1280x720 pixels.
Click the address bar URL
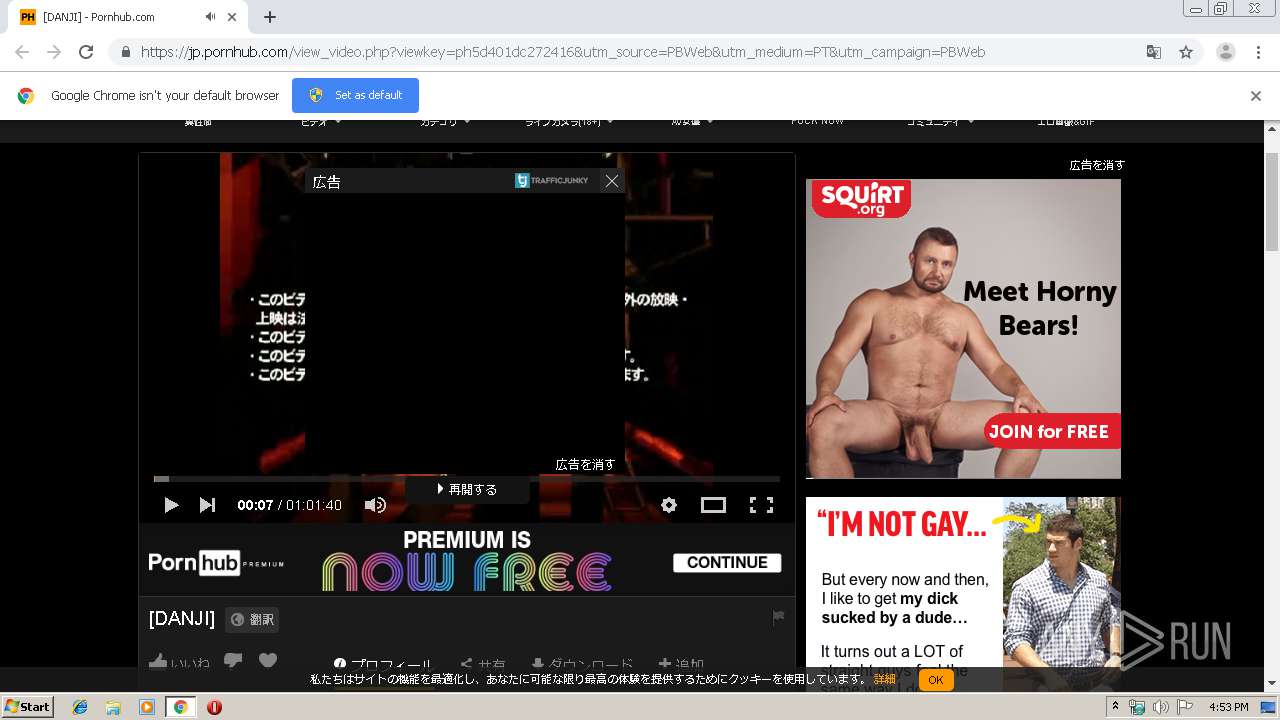(563, 52)
